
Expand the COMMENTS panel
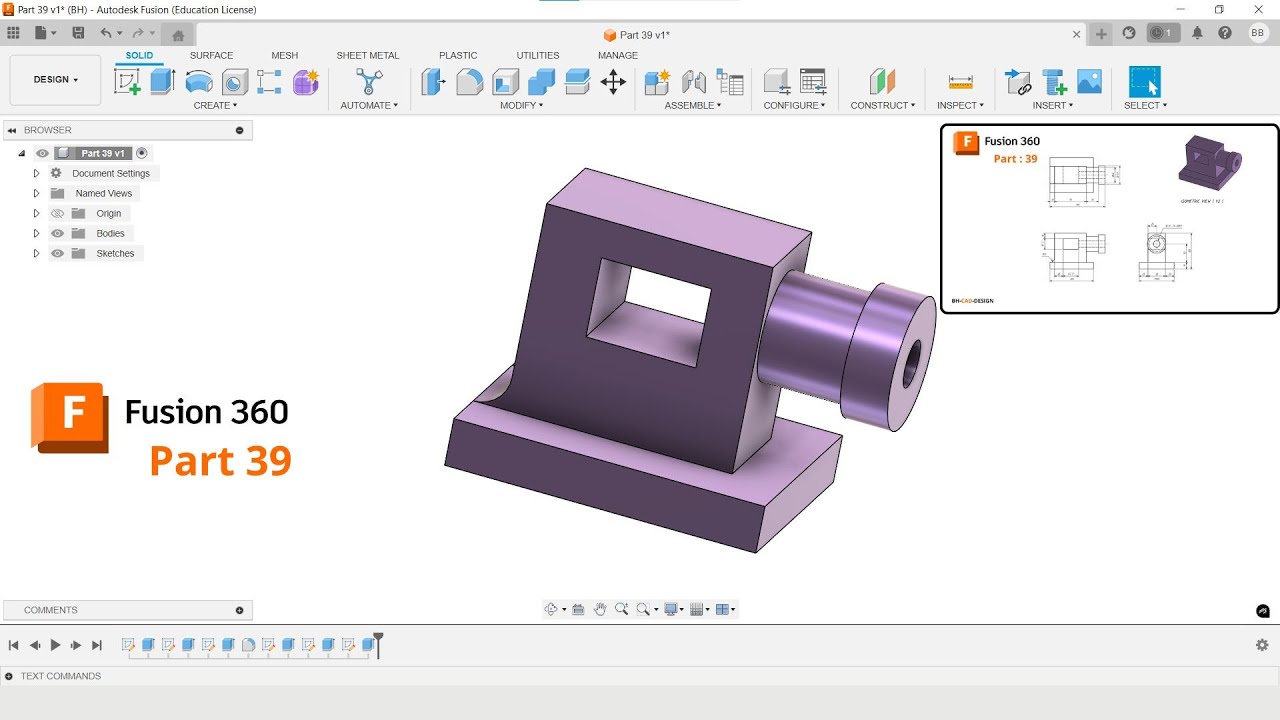click(240, 610)
